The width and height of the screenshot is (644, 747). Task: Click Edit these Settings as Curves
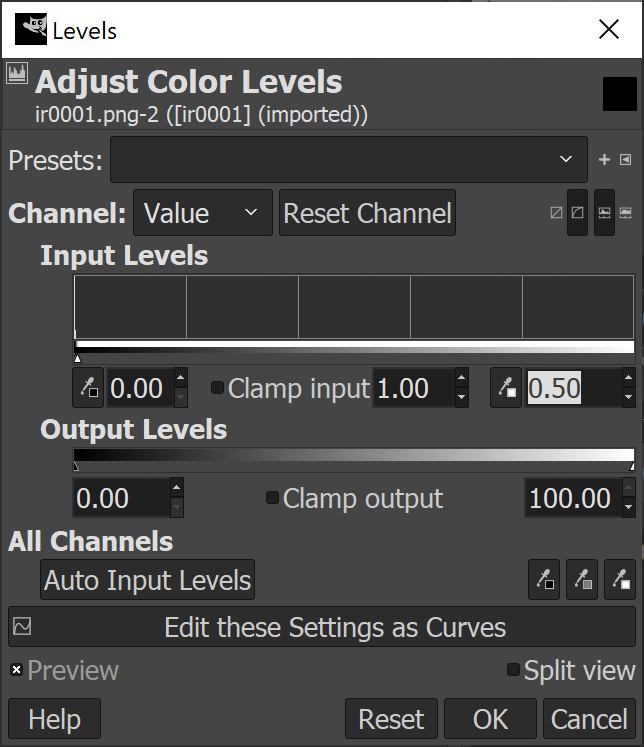(322, 626)
